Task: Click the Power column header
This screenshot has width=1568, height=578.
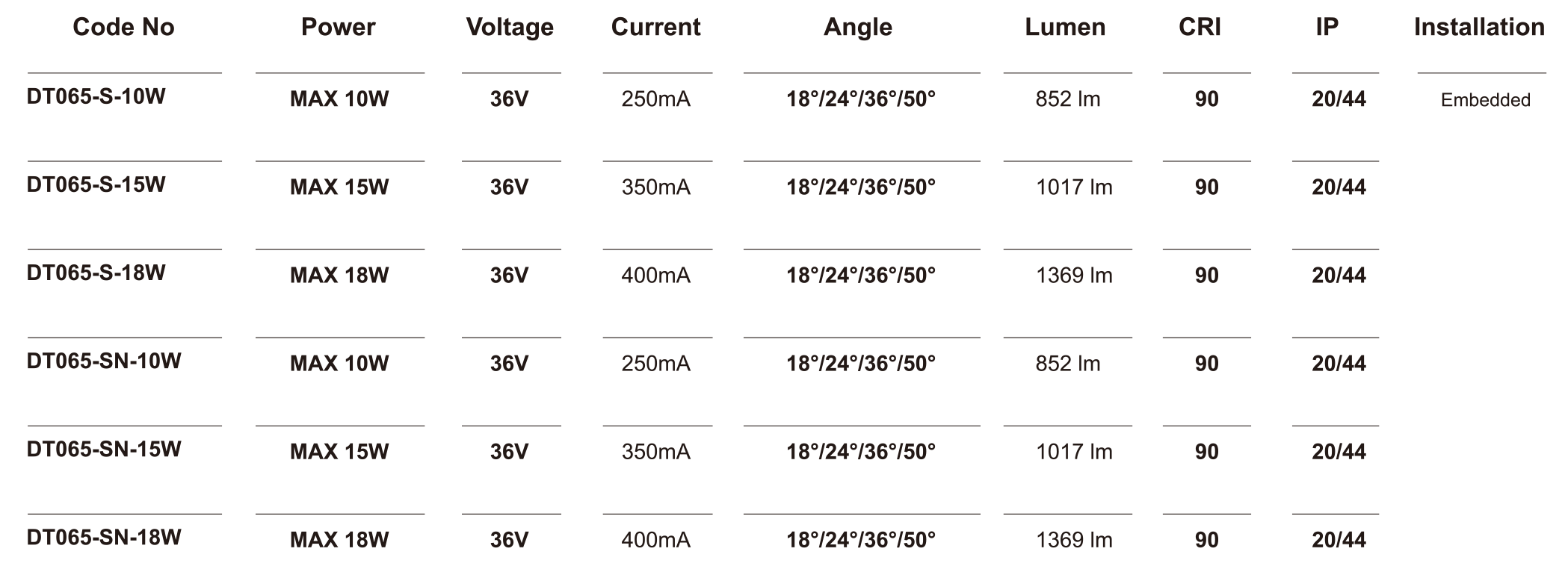Action: pyautogui.click(x=338, y=28)
